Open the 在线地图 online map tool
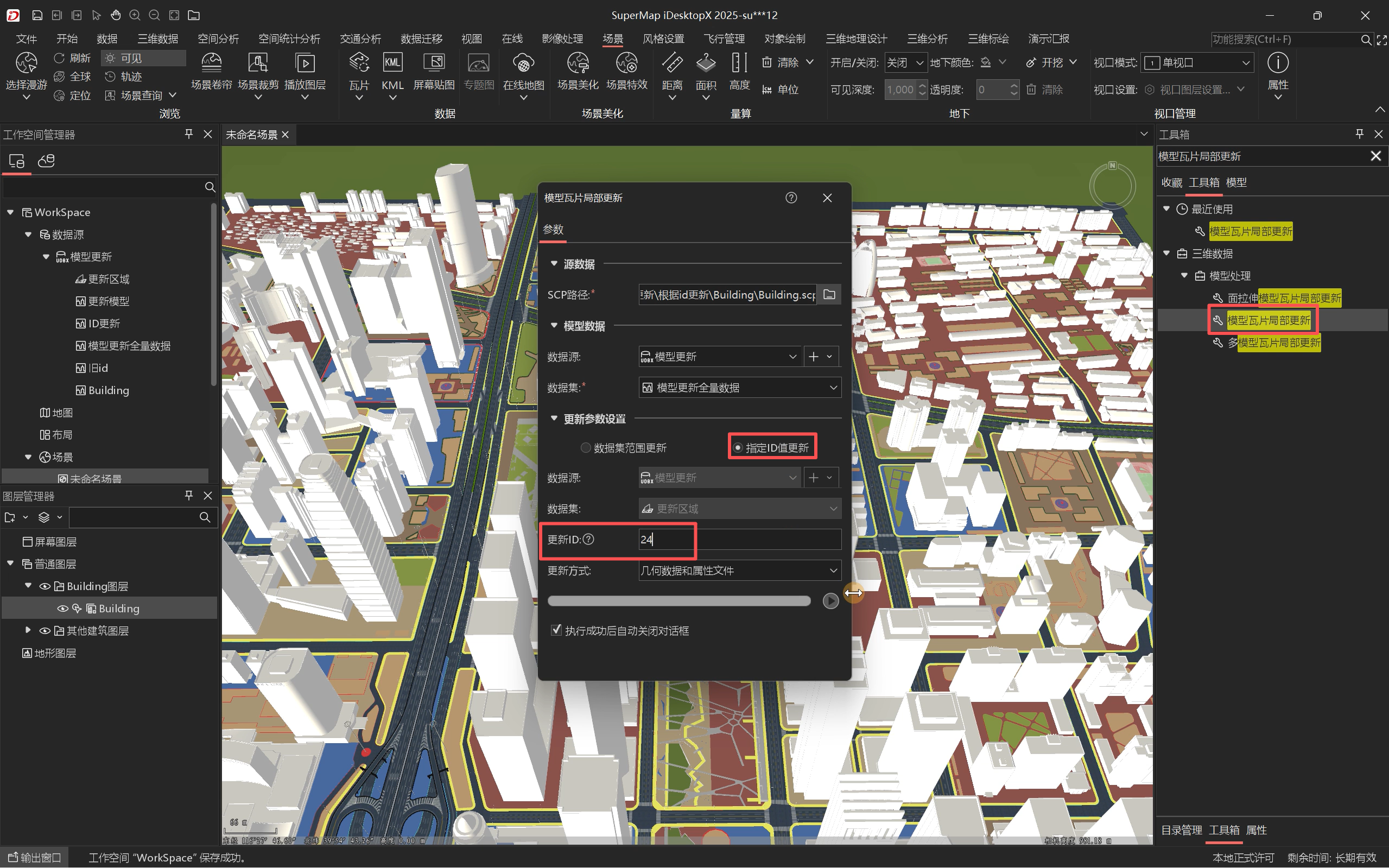Image resolution: width=1389 pixels, height=868 pixels. click(x=522, y=72)
